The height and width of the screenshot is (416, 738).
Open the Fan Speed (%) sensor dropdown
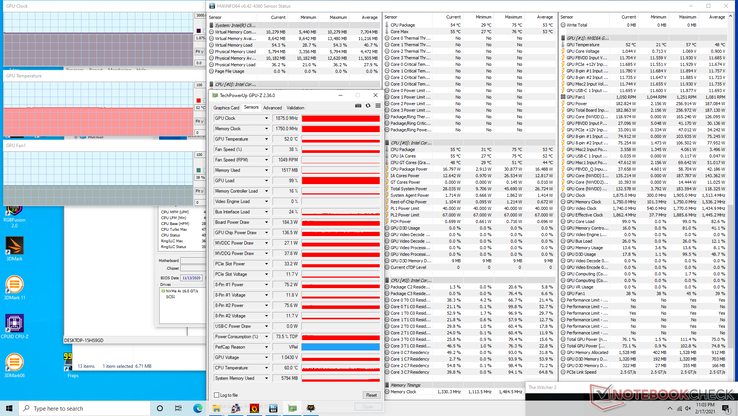(266, 149)
